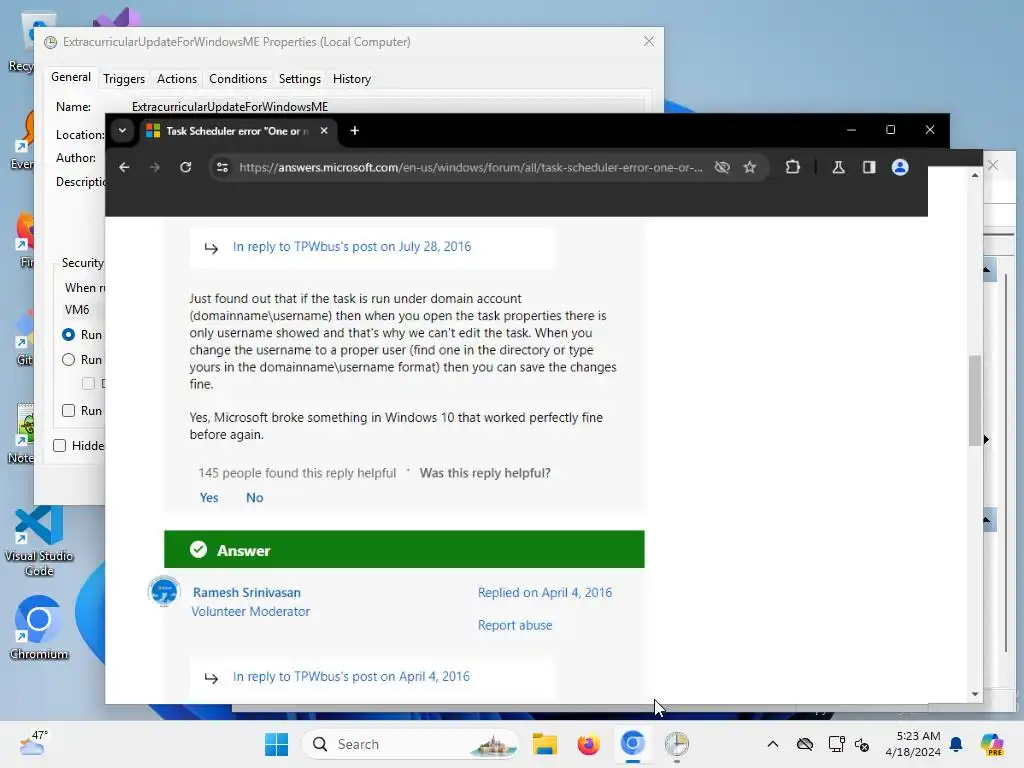The width and height of the screenshot is (1024, 768).
Task: Open File Explorer from taskbar
Action: [x=545, y=744]
